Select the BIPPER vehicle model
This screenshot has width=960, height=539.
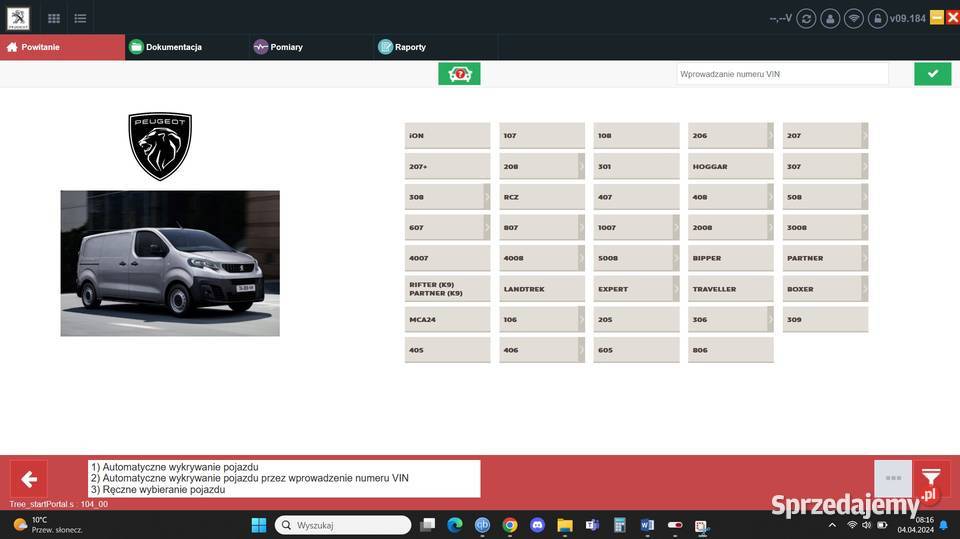click(731, 258)
